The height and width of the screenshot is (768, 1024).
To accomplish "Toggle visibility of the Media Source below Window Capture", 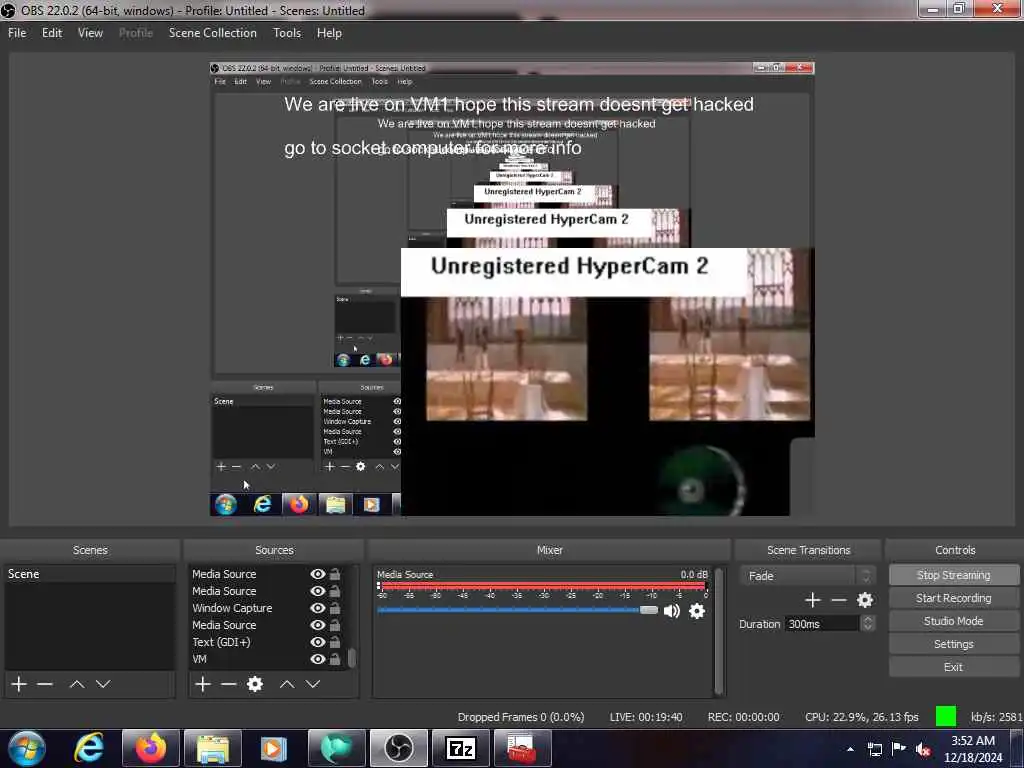I will [x=317, y=625].
